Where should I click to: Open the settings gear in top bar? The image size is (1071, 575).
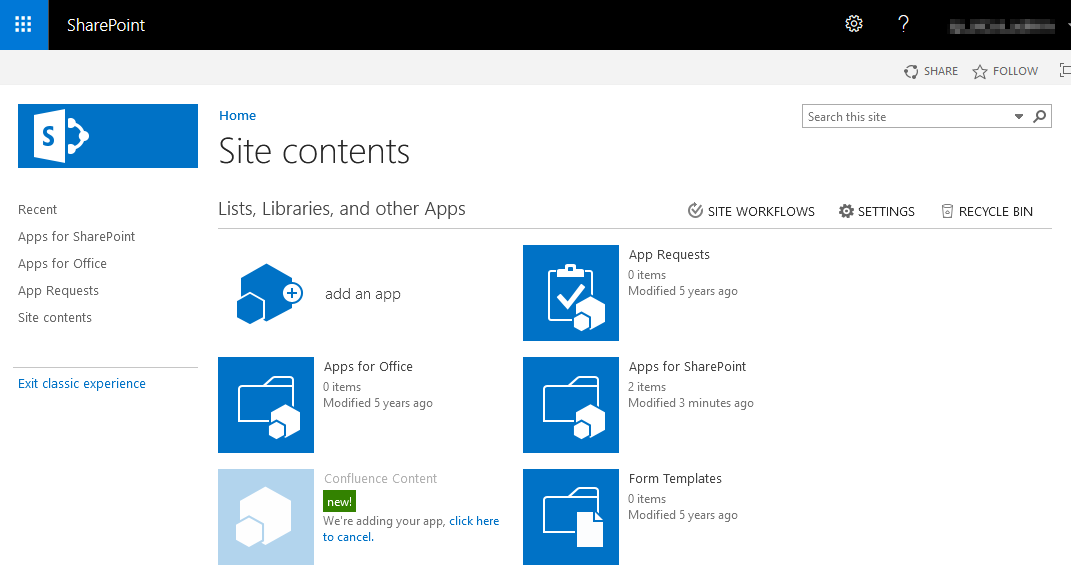[x=854, y=24]
